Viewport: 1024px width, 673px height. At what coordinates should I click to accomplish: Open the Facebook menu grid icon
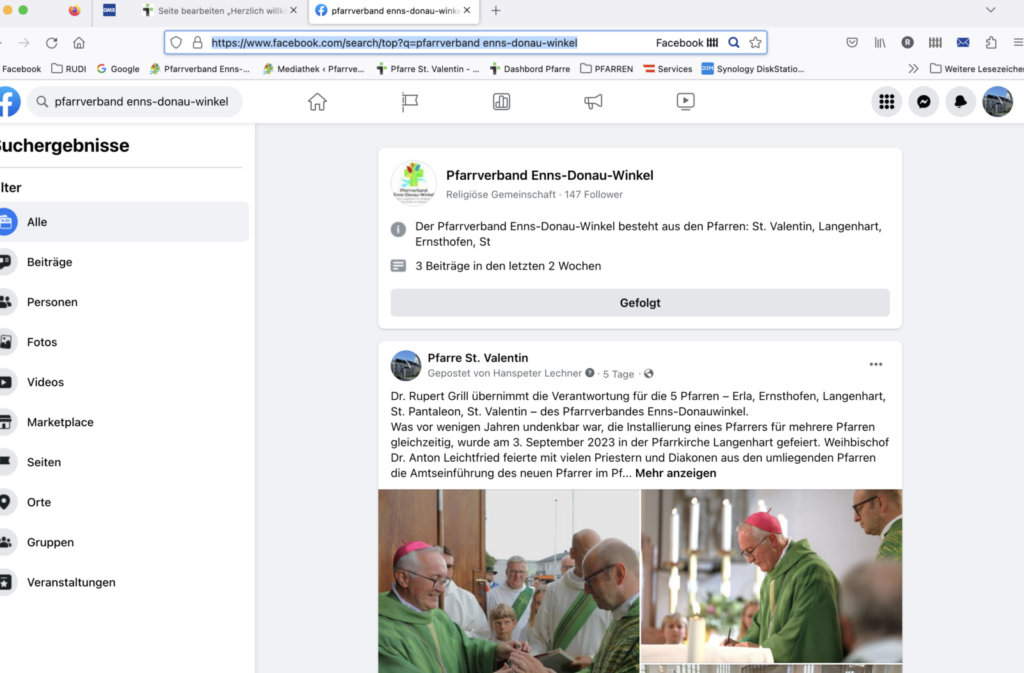886,102
